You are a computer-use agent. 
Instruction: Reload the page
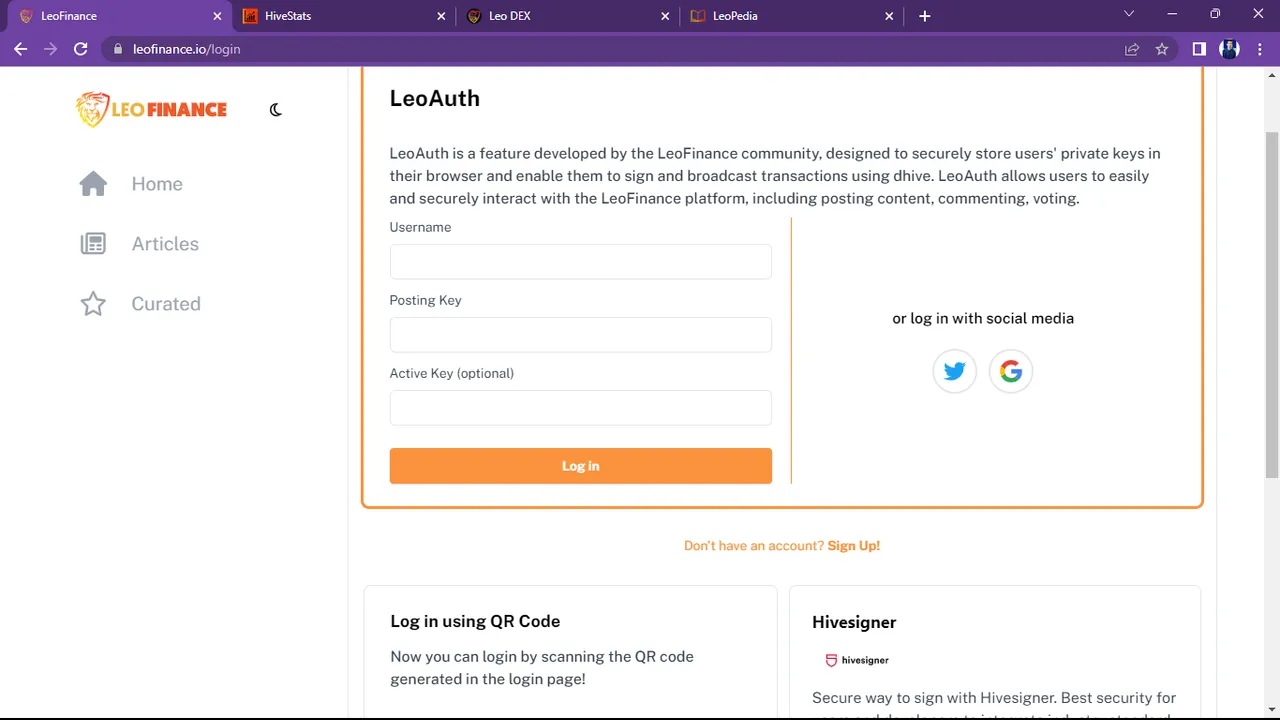click(81, 49)
